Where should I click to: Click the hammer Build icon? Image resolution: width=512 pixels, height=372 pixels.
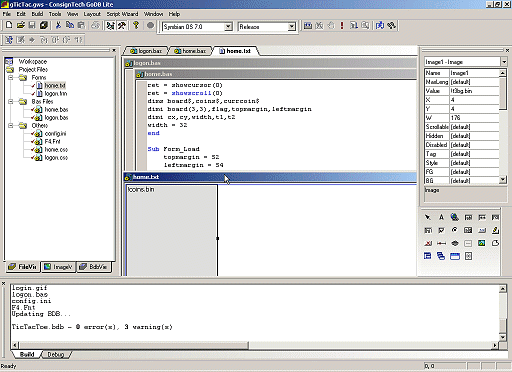tap(122, 26)
